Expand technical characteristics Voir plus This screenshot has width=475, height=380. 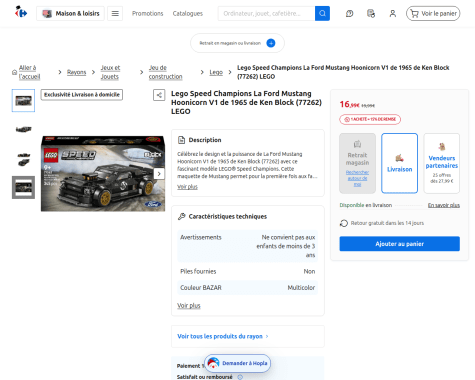coord(189,305)
